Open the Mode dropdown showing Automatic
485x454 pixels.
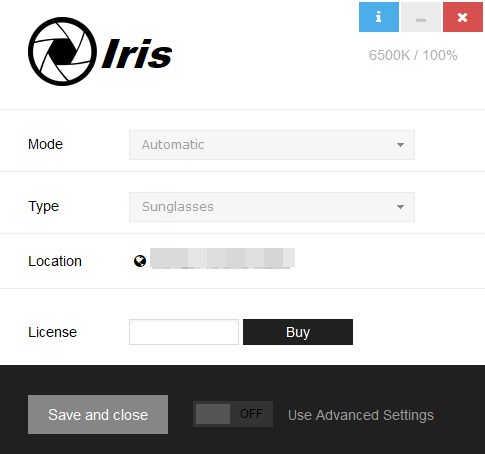point(272,145)
